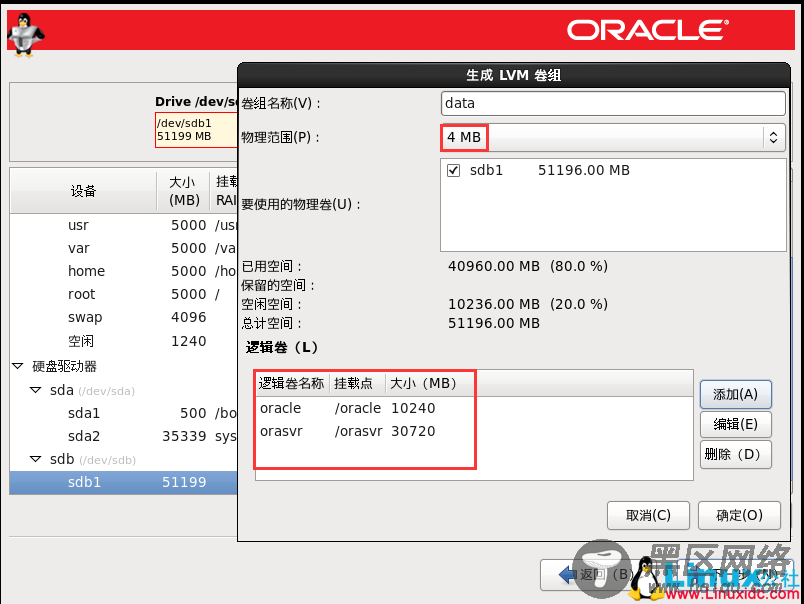Select the sda1 partition row
Screen dimensions: 804x604
click(124, 413)
